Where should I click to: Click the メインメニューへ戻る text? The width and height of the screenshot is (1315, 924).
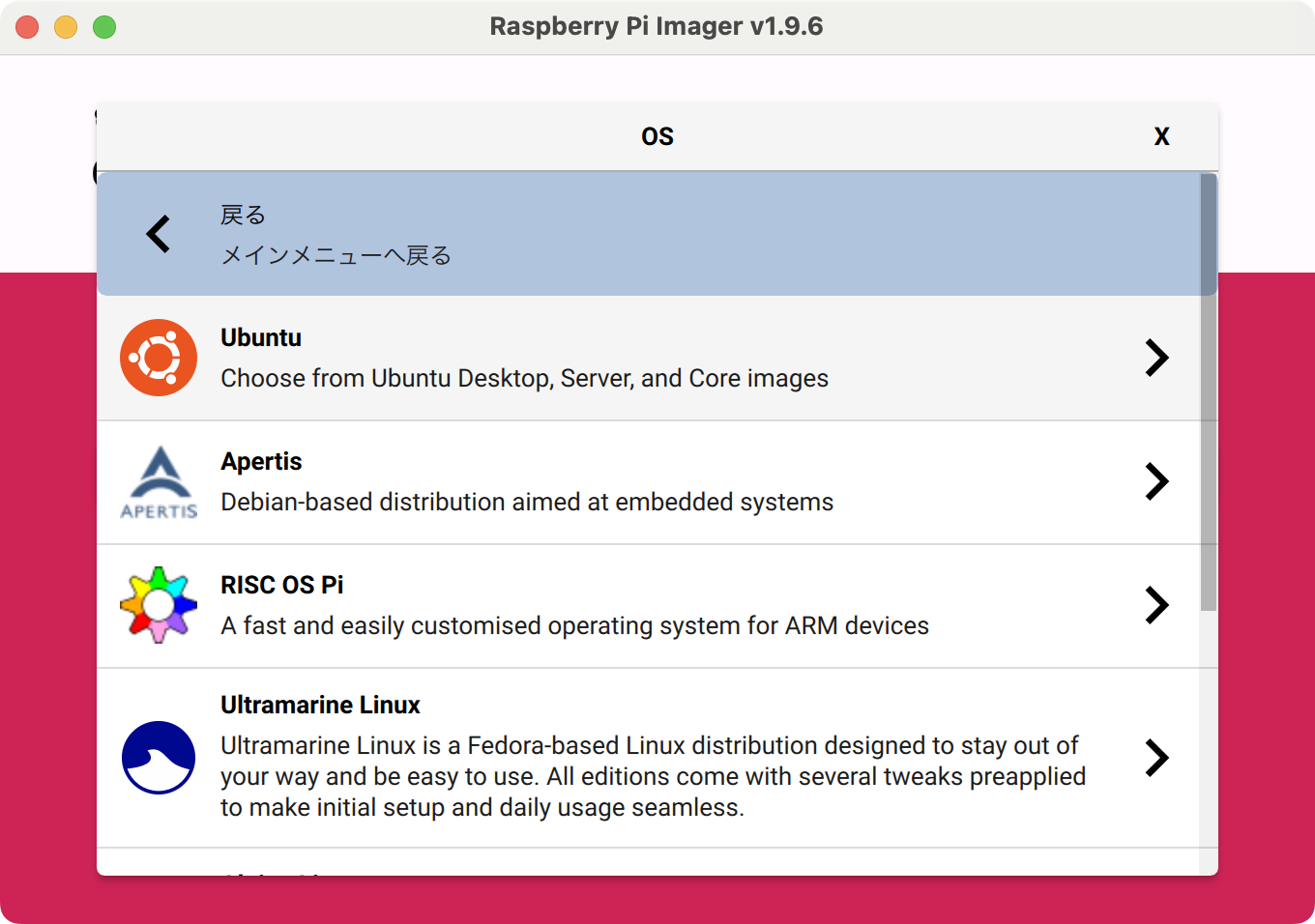point(336,255)
